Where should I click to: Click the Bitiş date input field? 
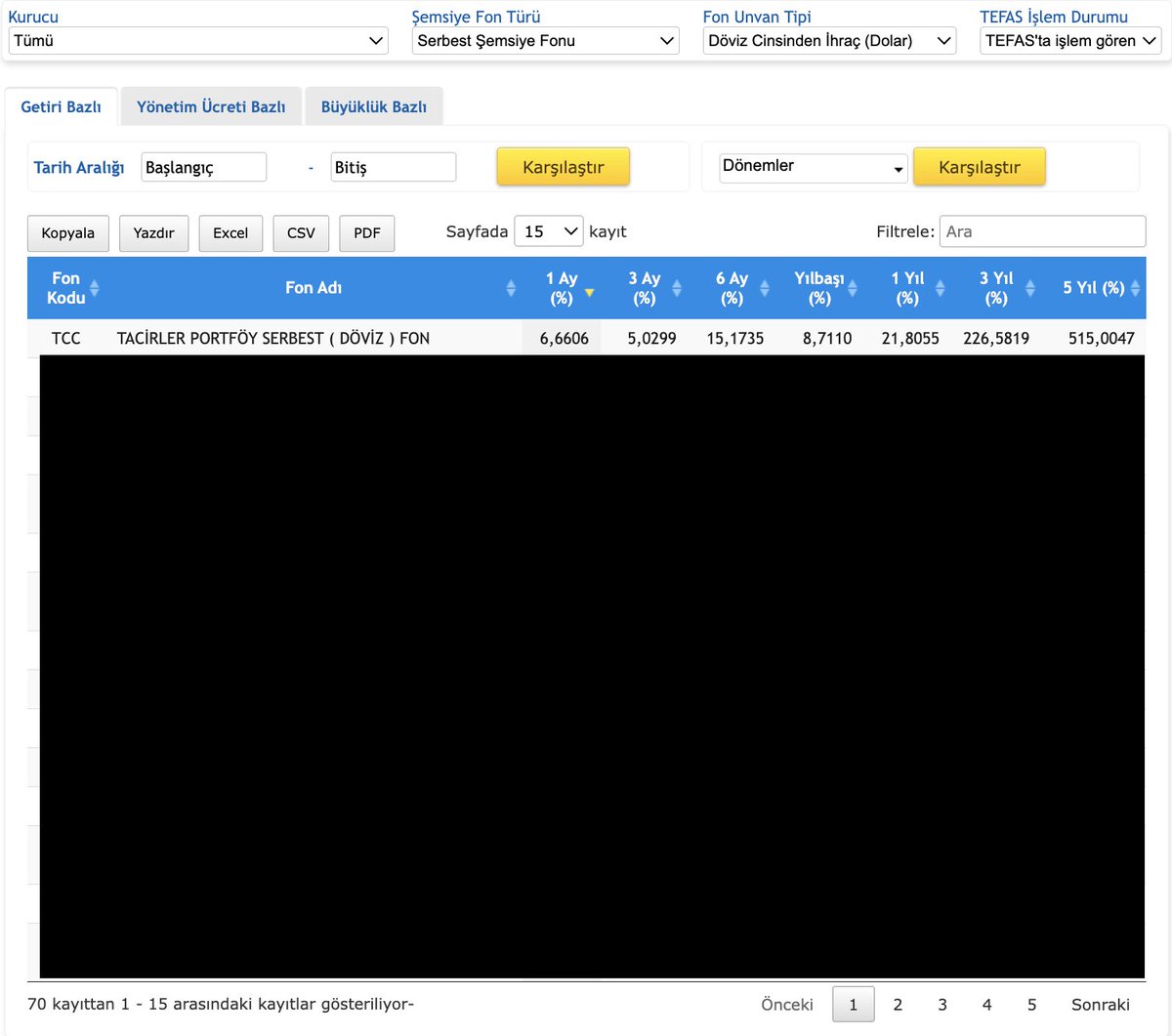[394, 167]
